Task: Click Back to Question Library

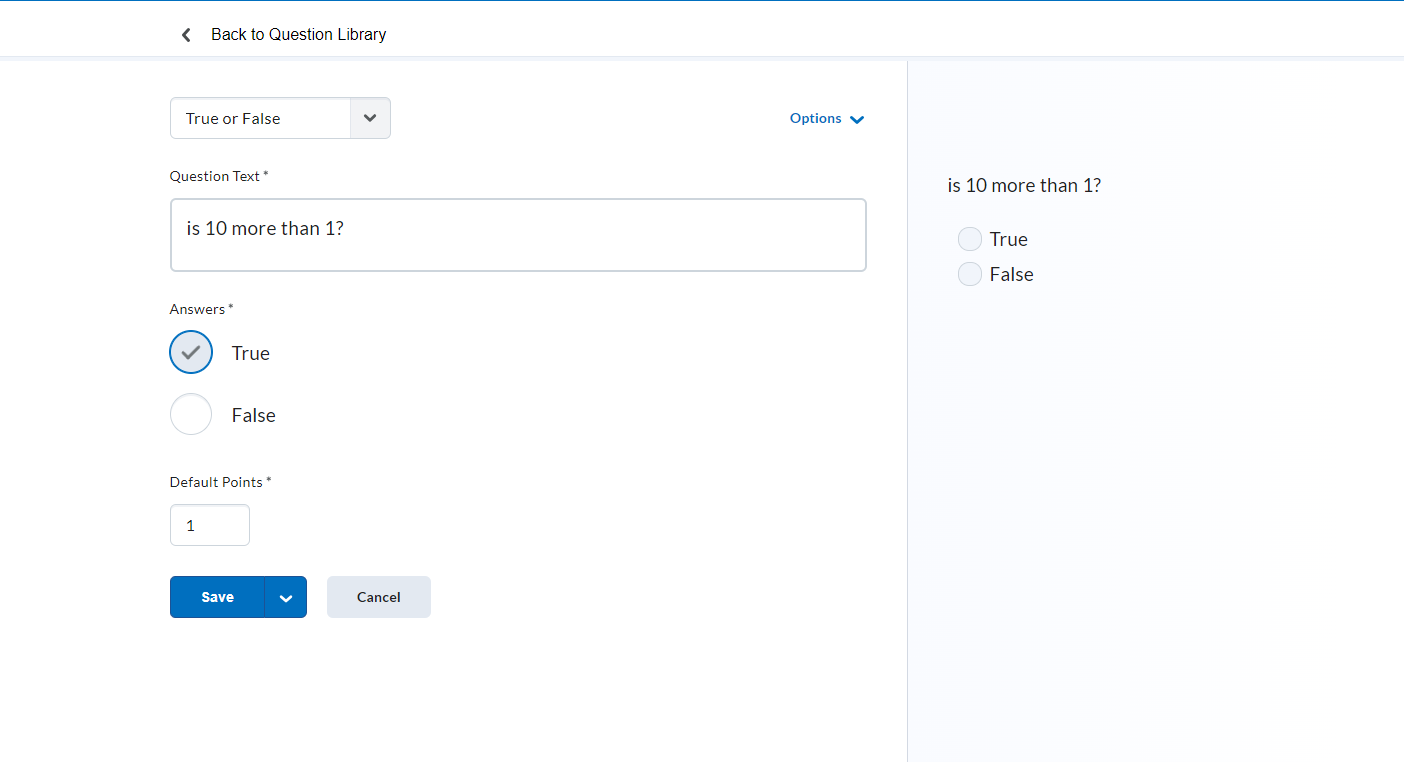Action: coord(298,34)
